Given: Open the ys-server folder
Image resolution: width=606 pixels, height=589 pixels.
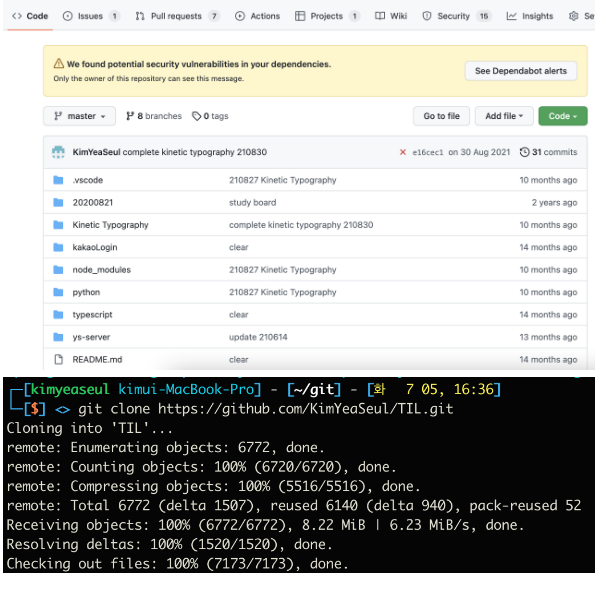Looking at the screenshot, I should pyautogui.click(x=91, y=337).
